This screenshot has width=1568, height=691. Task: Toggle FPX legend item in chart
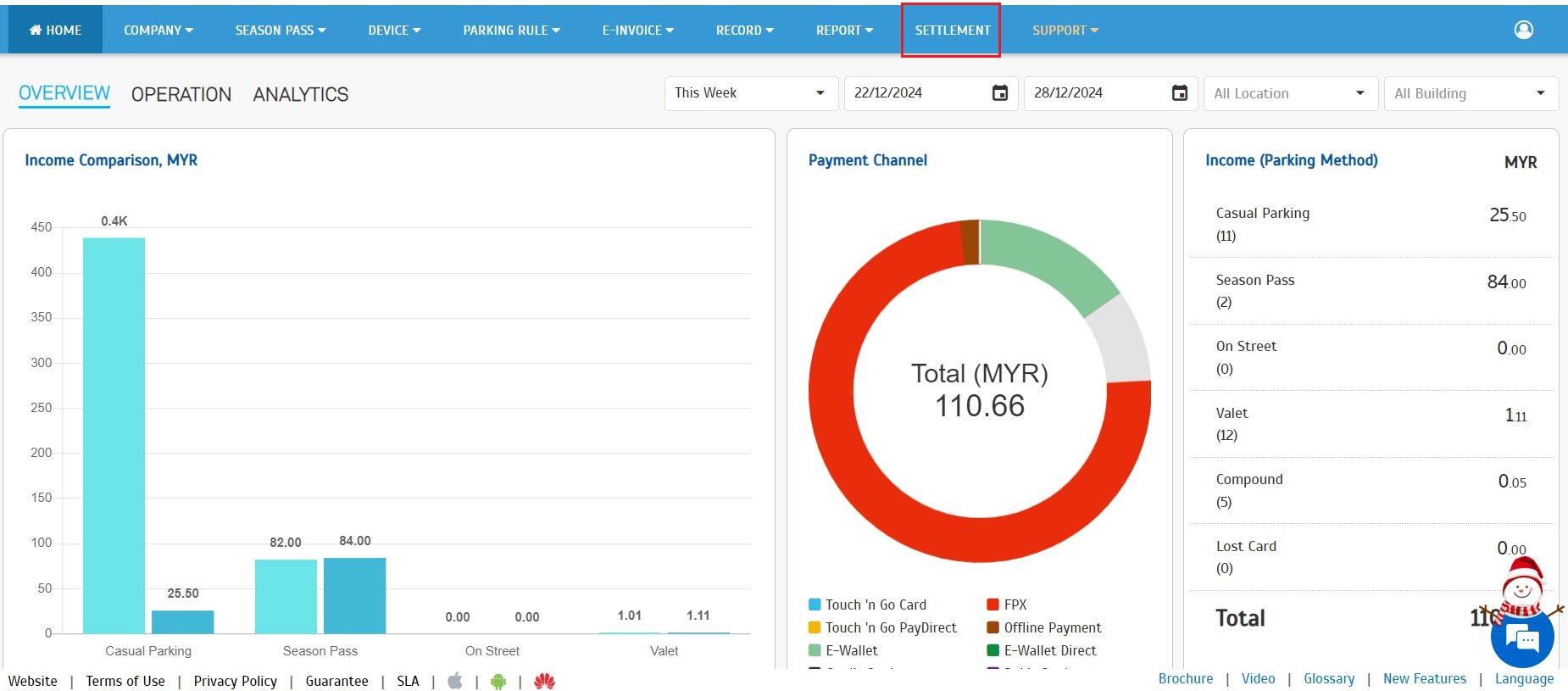1014,605
